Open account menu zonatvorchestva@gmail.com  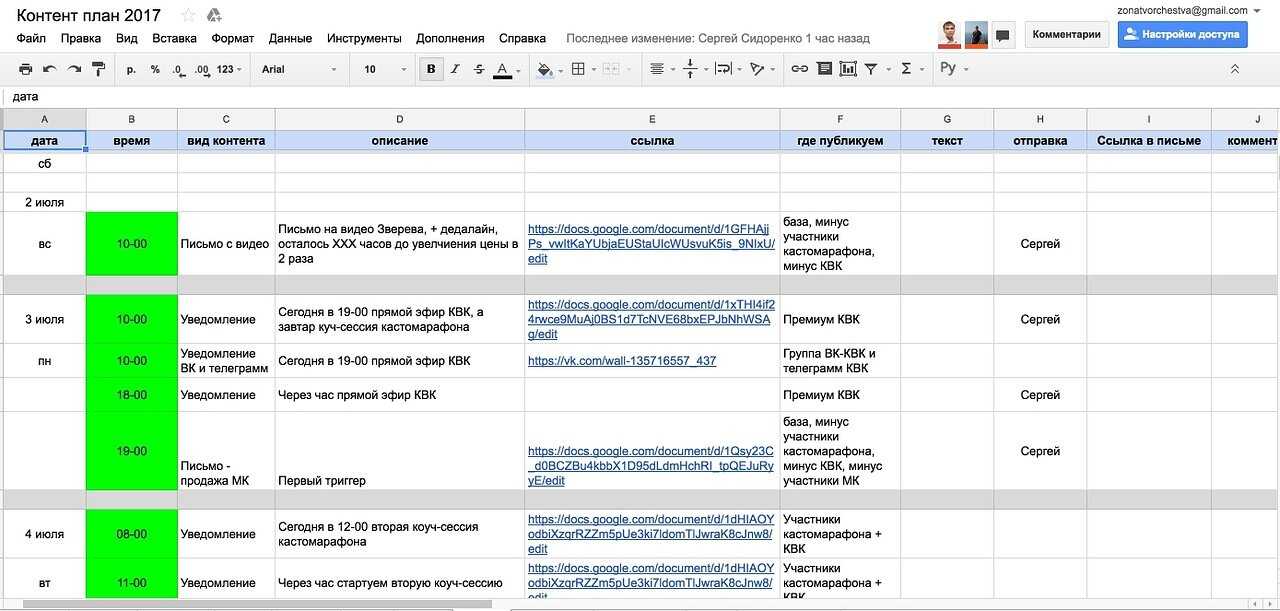(1189, 10)
